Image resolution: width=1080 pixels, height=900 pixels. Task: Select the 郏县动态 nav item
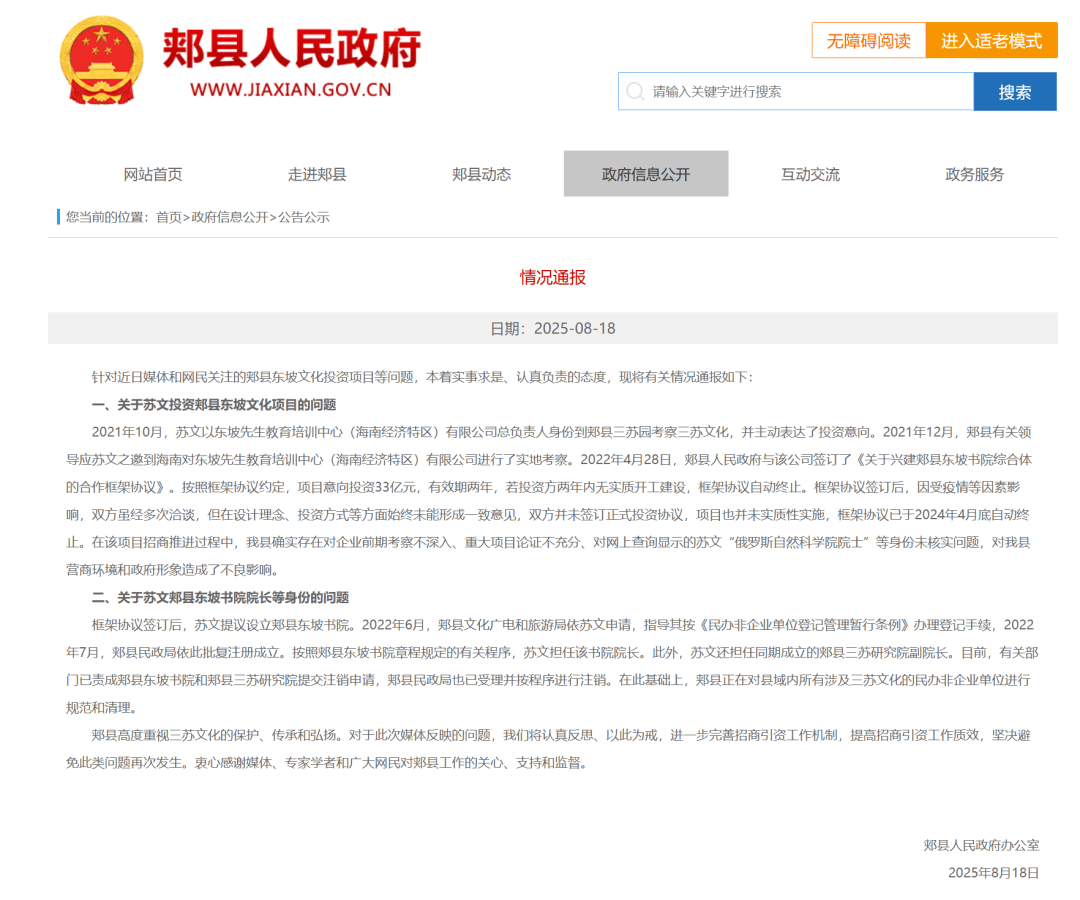click(x=481, y=173)
